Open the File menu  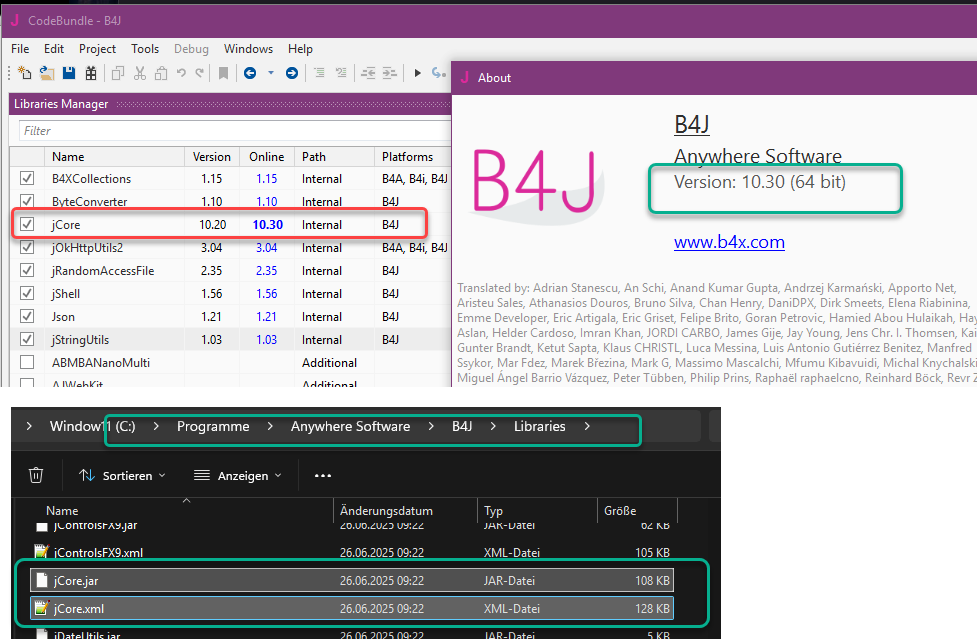point(20,49)
